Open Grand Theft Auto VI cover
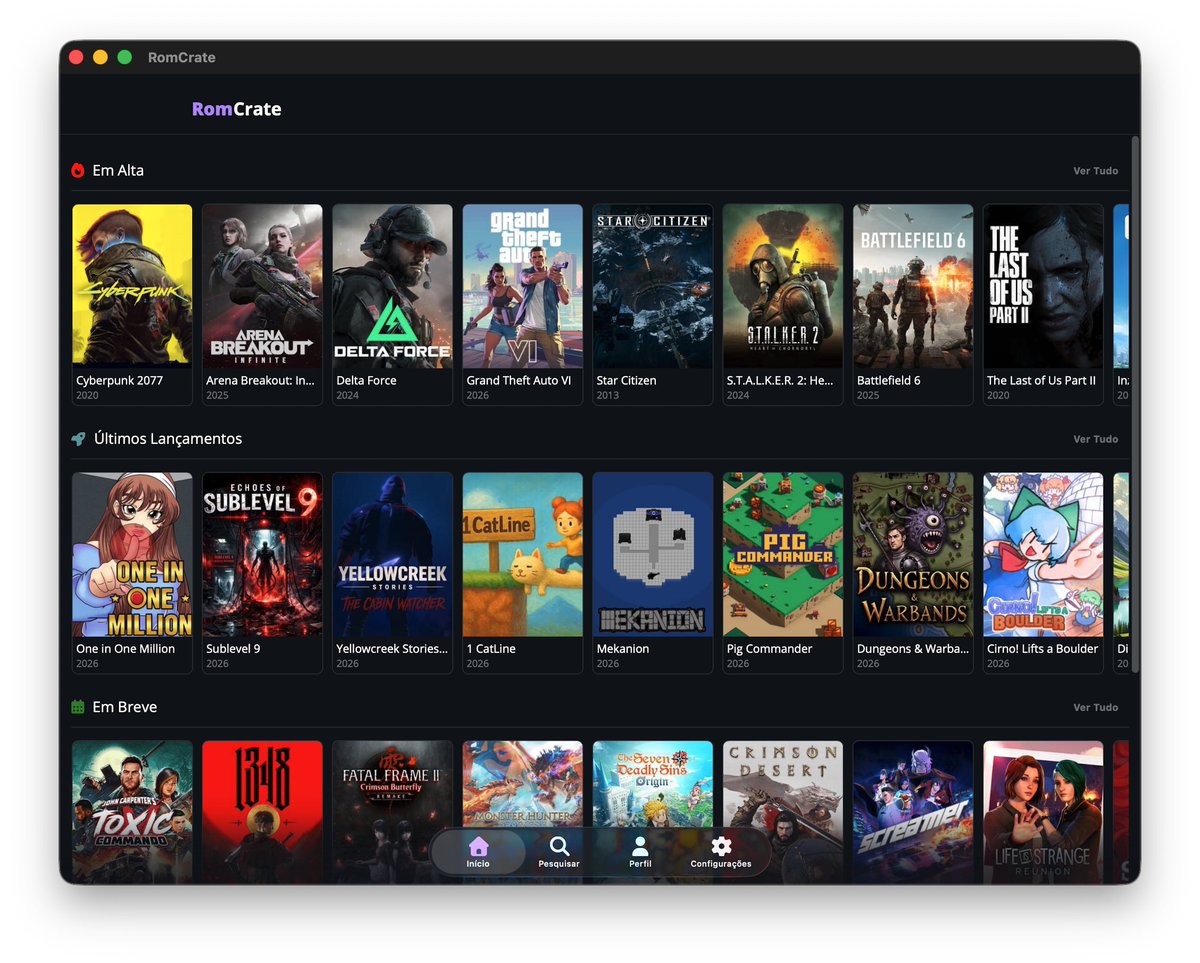Image resolution: width=1200 pixels, height=963 pixels. click(522, 286)
